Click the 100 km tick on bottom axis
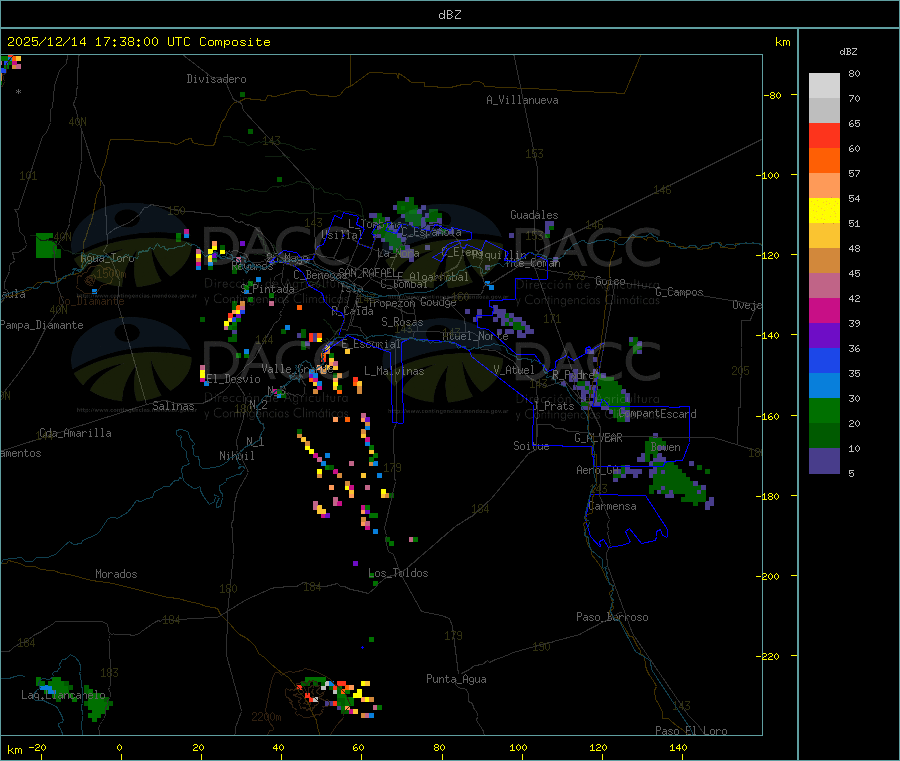This screenshot has width=900, height=761. click(518, 747)
